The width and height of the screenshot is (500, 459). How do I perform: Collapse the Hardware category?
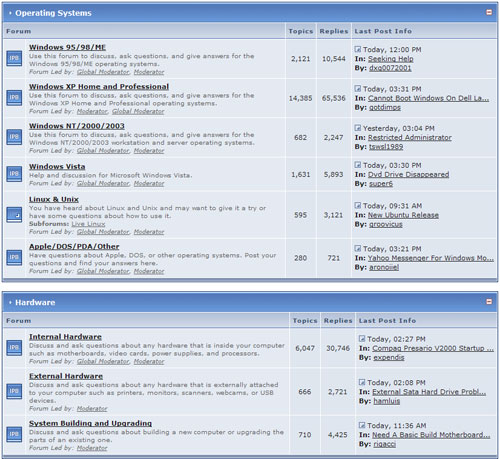[489, 302]
